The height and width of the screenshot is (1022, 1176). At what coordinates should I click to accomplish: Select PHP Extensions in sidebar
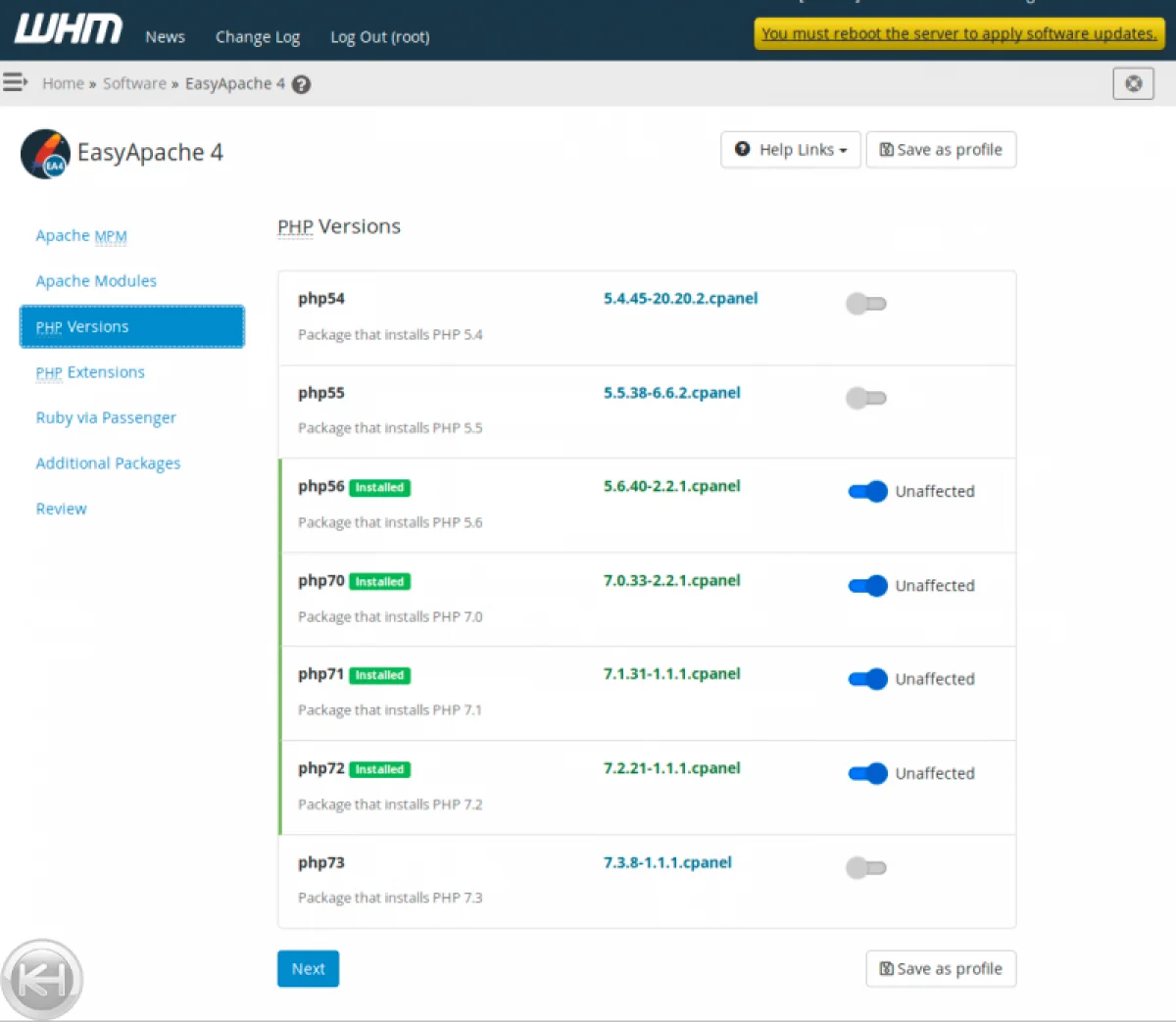tap(90, 372)
